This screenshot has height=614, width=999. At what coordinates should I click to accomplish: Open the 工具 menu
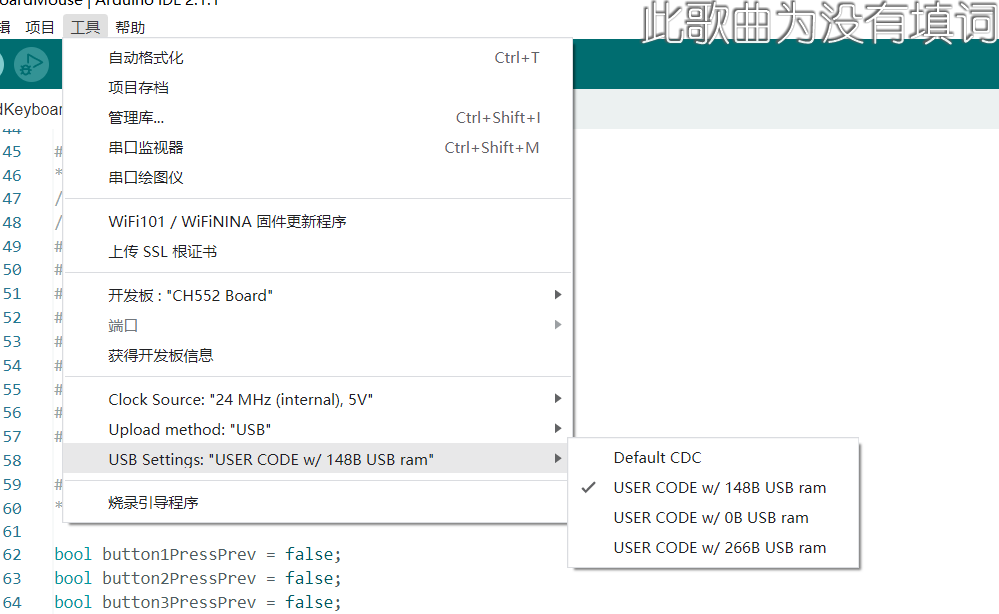coord(85,27)
